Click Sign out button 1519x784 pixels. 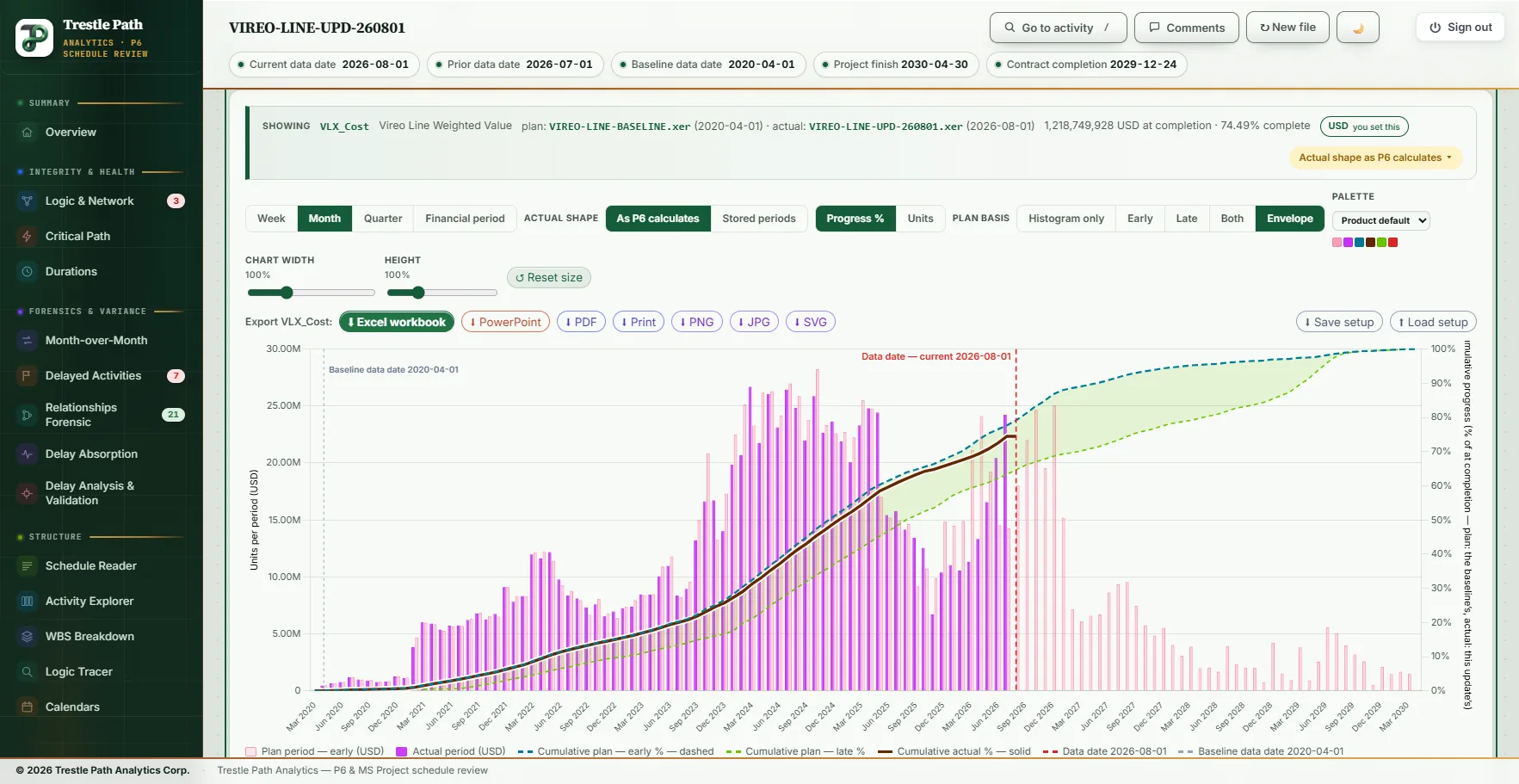(1460, 28)
